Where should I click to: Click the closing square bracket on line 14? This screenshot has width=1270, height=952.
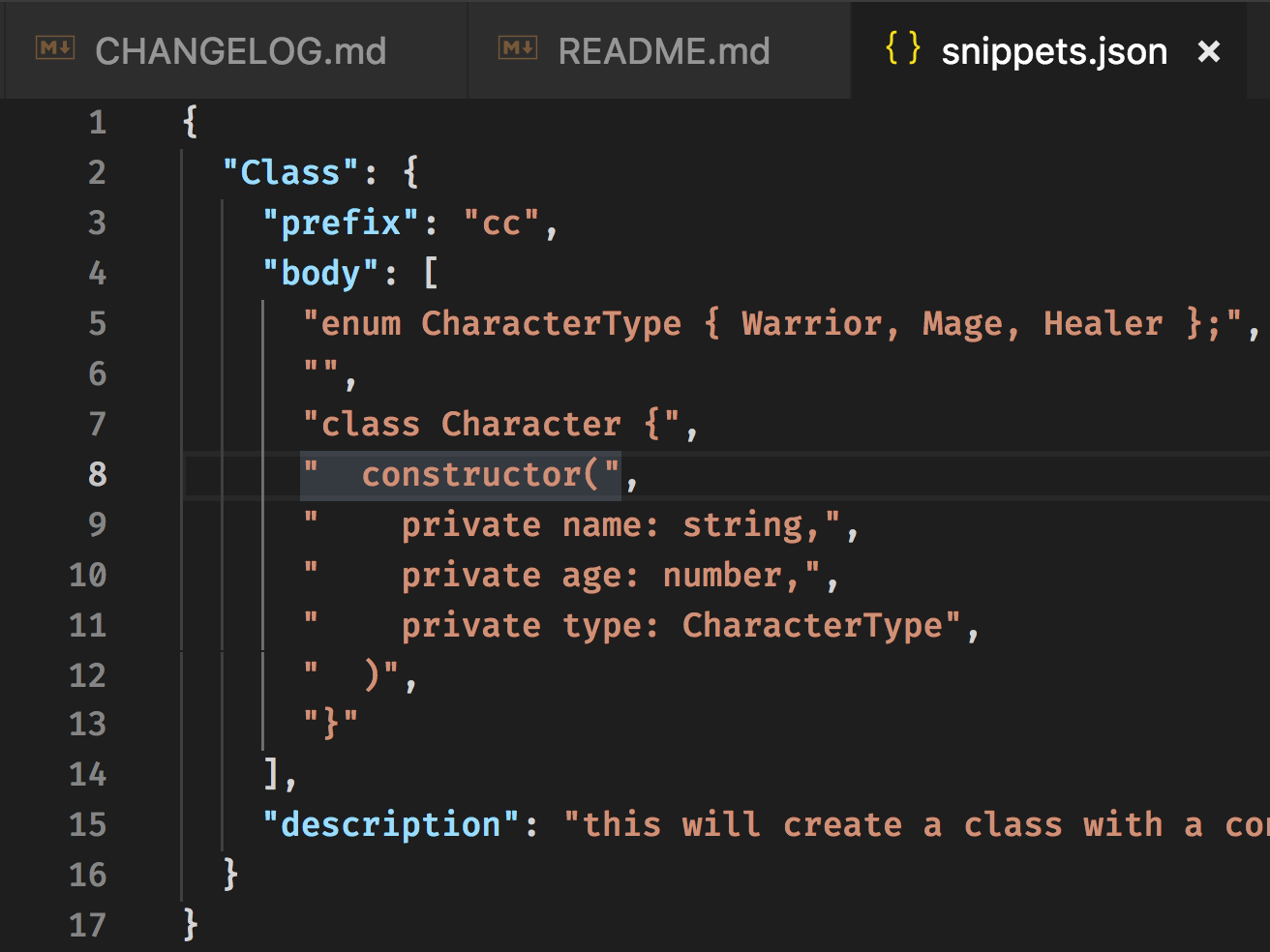[272, 774]
